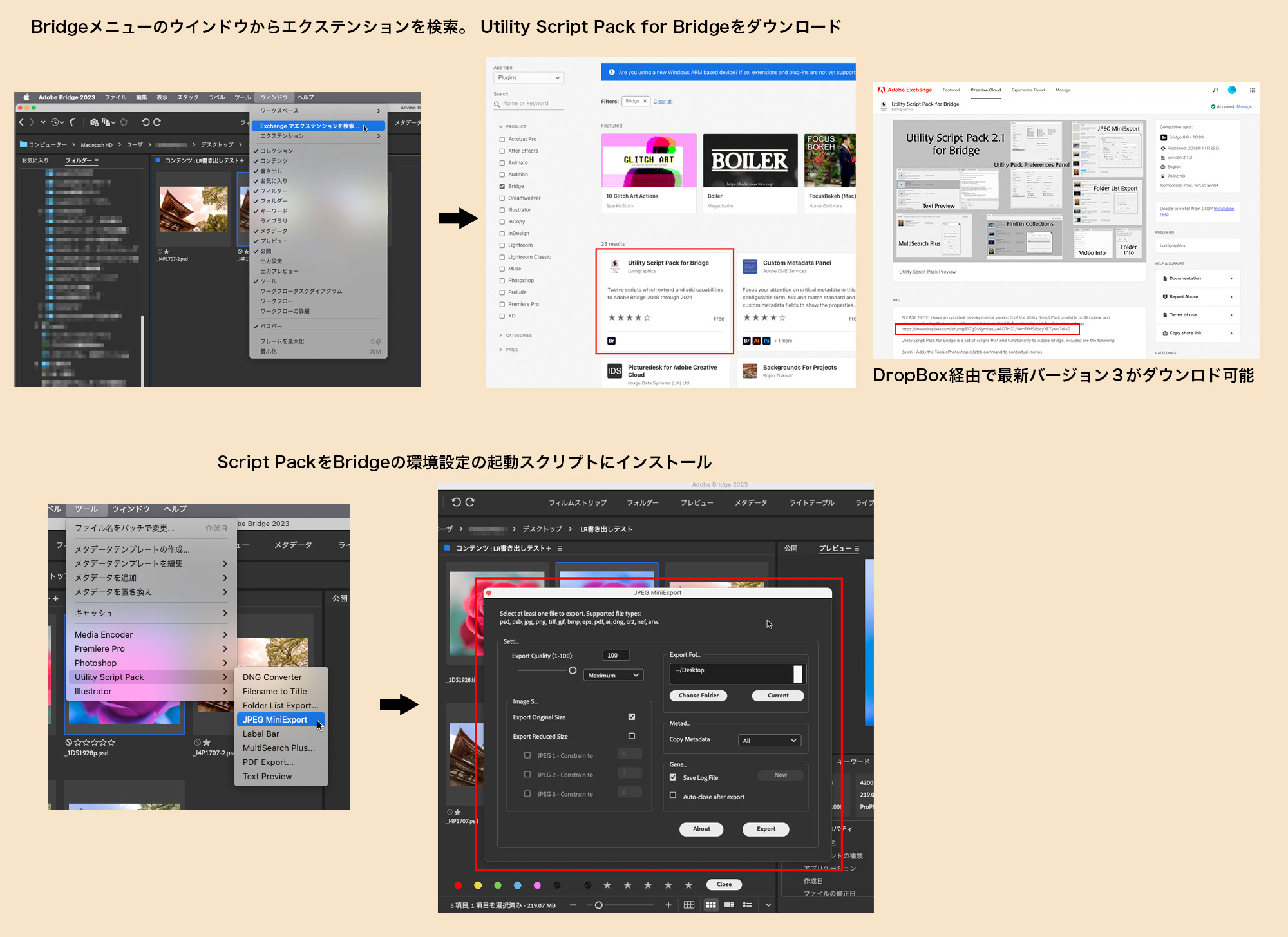
Task: Click the Choose Folder button
Action: coord(698,696)
